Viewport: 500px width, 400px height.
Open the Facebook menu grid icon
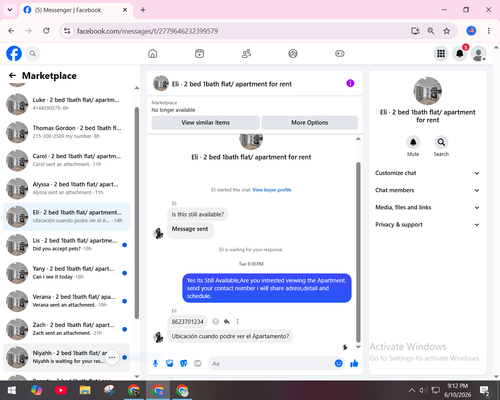coord(441,53)
